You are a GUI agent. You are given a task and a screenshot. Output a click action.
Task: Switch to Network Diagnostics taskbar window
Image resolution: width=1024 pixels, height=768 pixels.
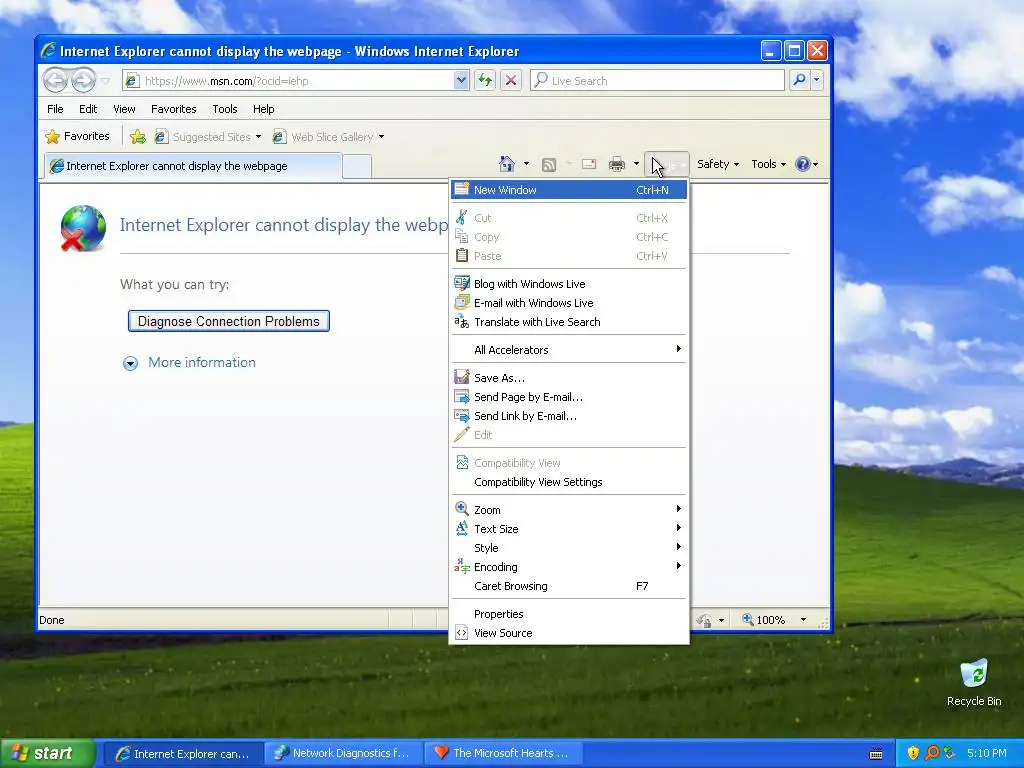click(344, 753)
